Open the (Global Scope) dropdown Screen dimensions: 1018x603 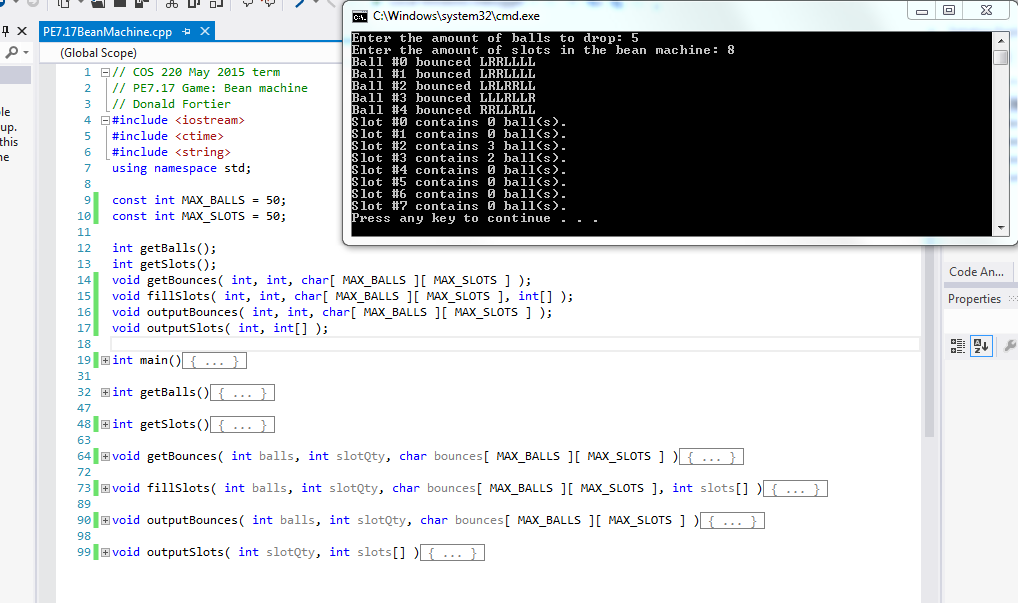(192, 53)
